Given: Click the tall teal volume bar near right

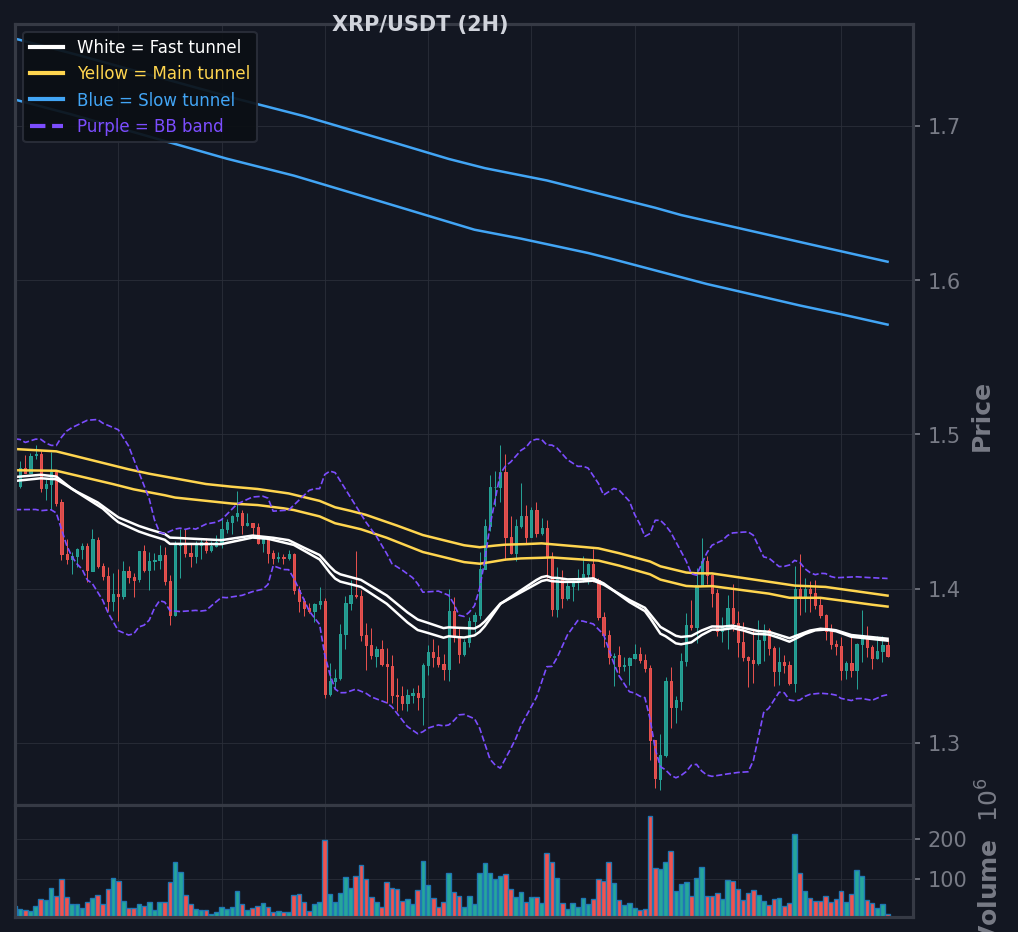Looking at the screenshot, I should 795,875.
